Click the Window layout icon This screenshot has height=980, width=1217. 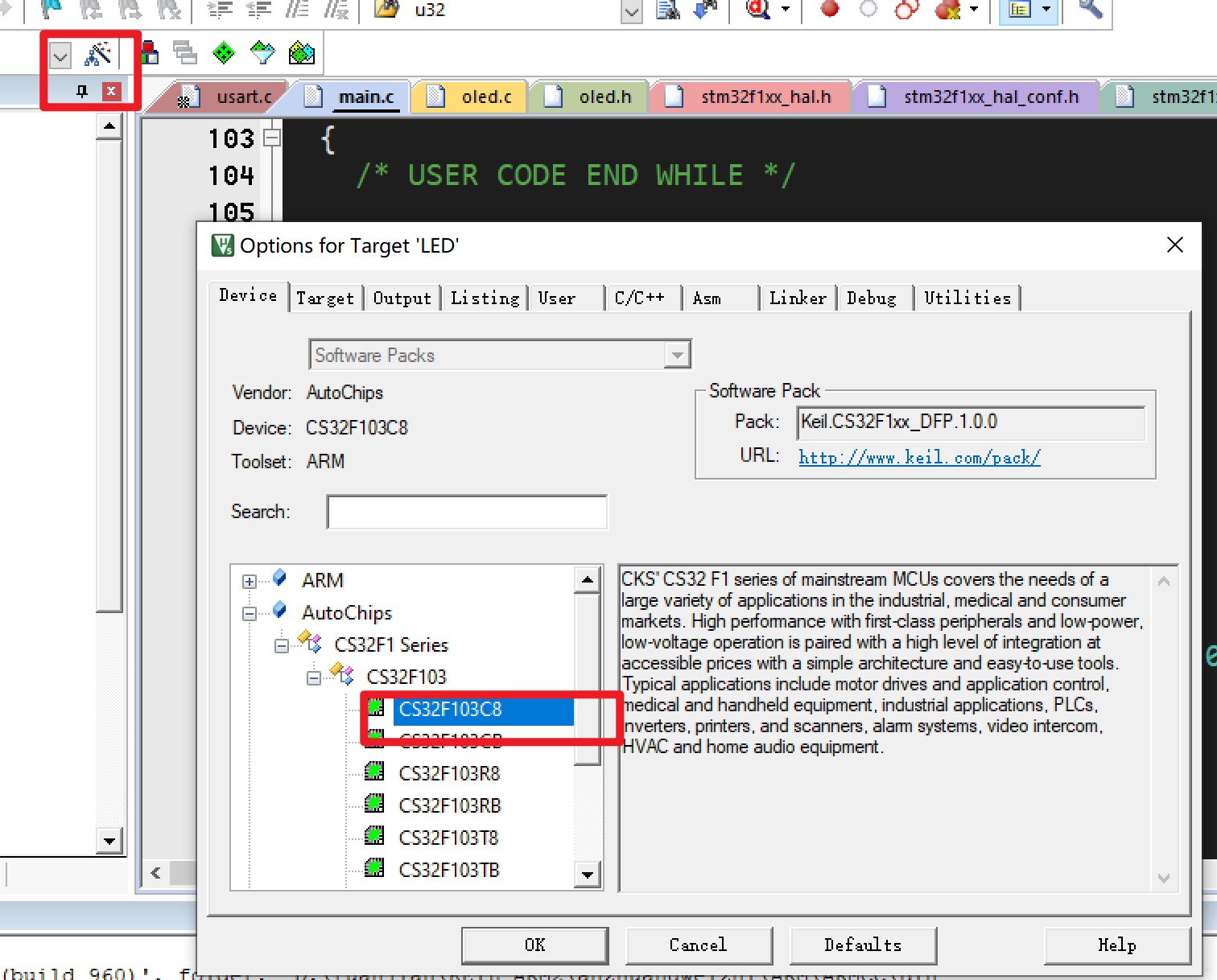(x=1020, y=10)
